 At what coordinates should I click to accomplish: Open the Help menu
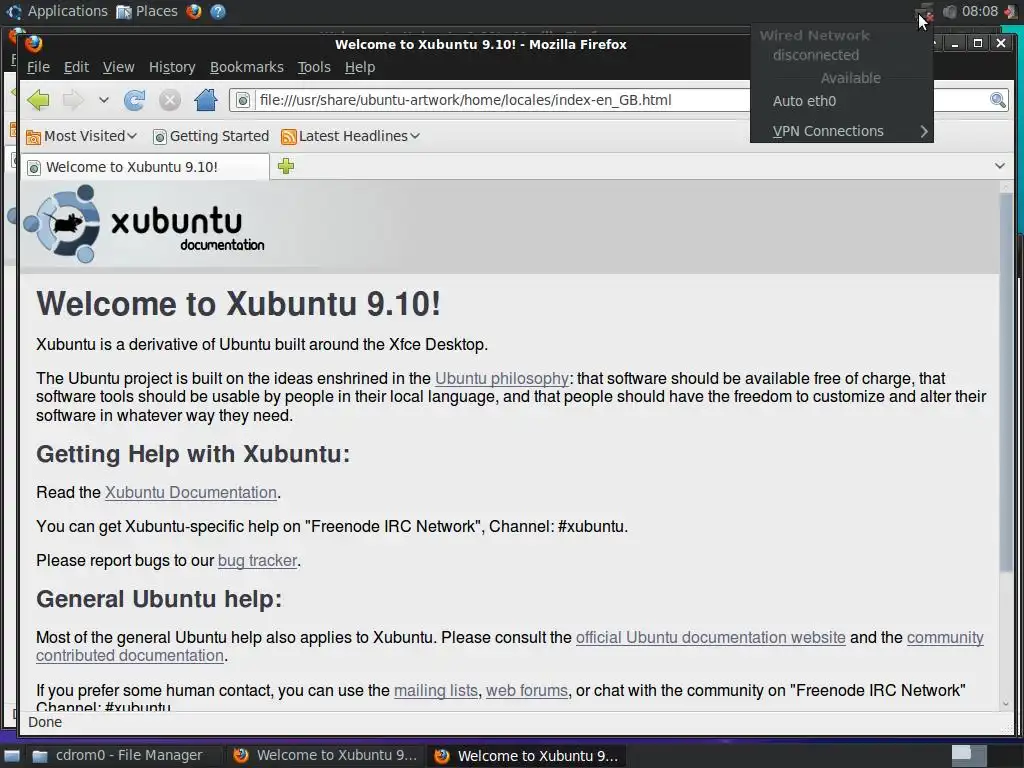[360, 67]
